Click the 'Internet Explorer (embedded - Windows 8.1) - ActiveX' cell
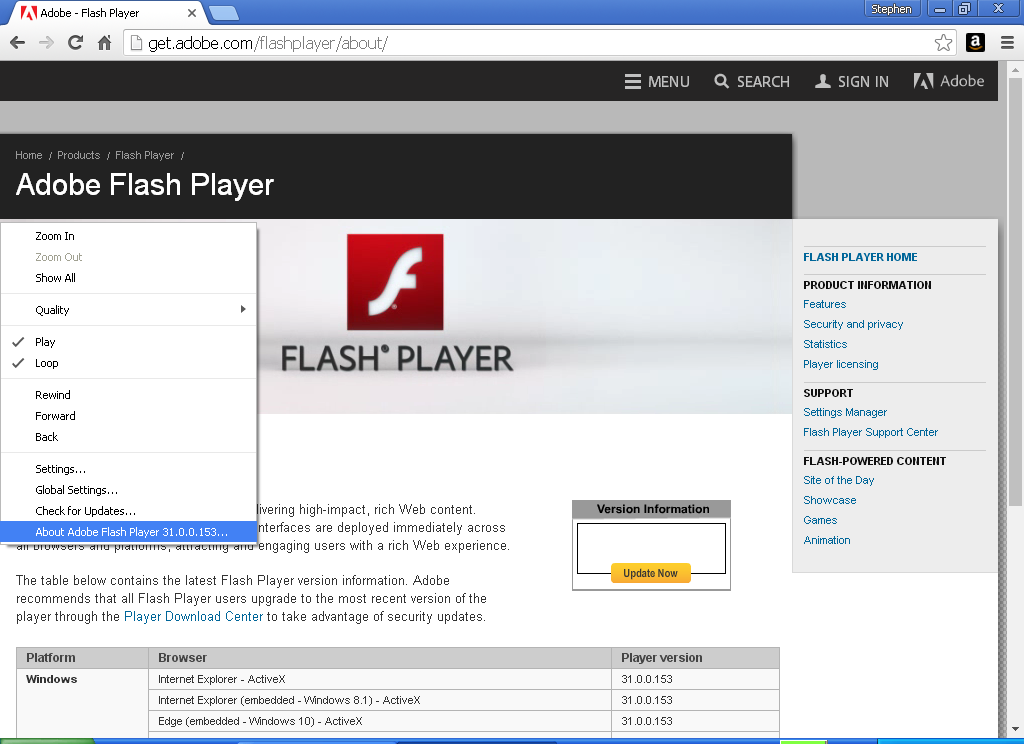This screenshot has height=744, width=1024. click(x=380, y=700)
